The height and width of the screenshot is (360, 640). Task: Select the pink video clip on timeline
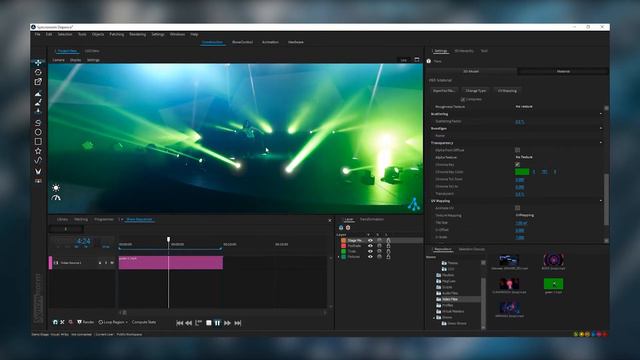171,263
